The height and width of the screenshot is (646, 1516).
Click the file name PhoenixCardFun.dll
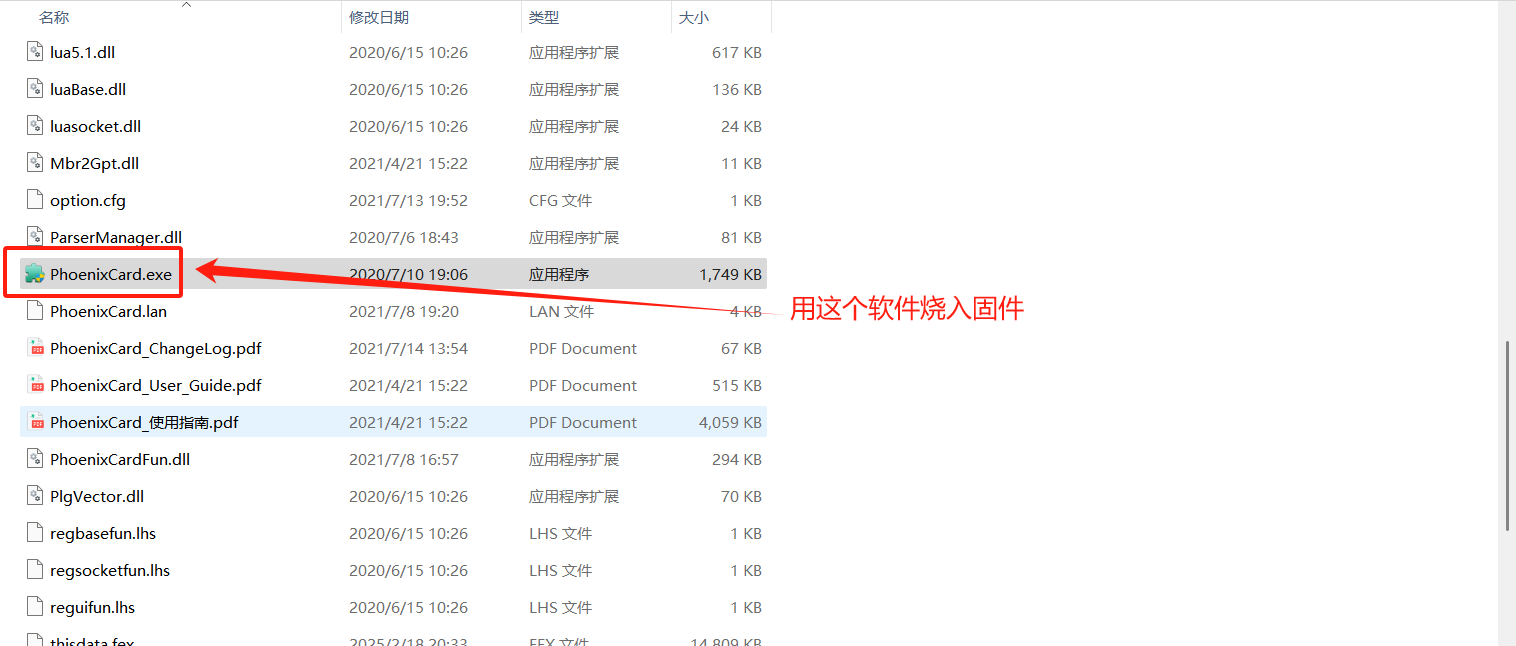click(120, 459)
